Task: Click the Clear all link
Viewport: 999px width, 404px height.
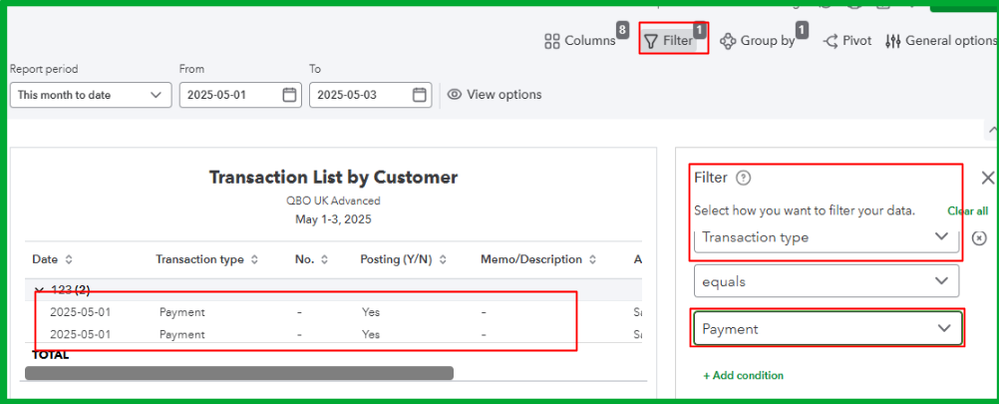Action: pos(967,211)
